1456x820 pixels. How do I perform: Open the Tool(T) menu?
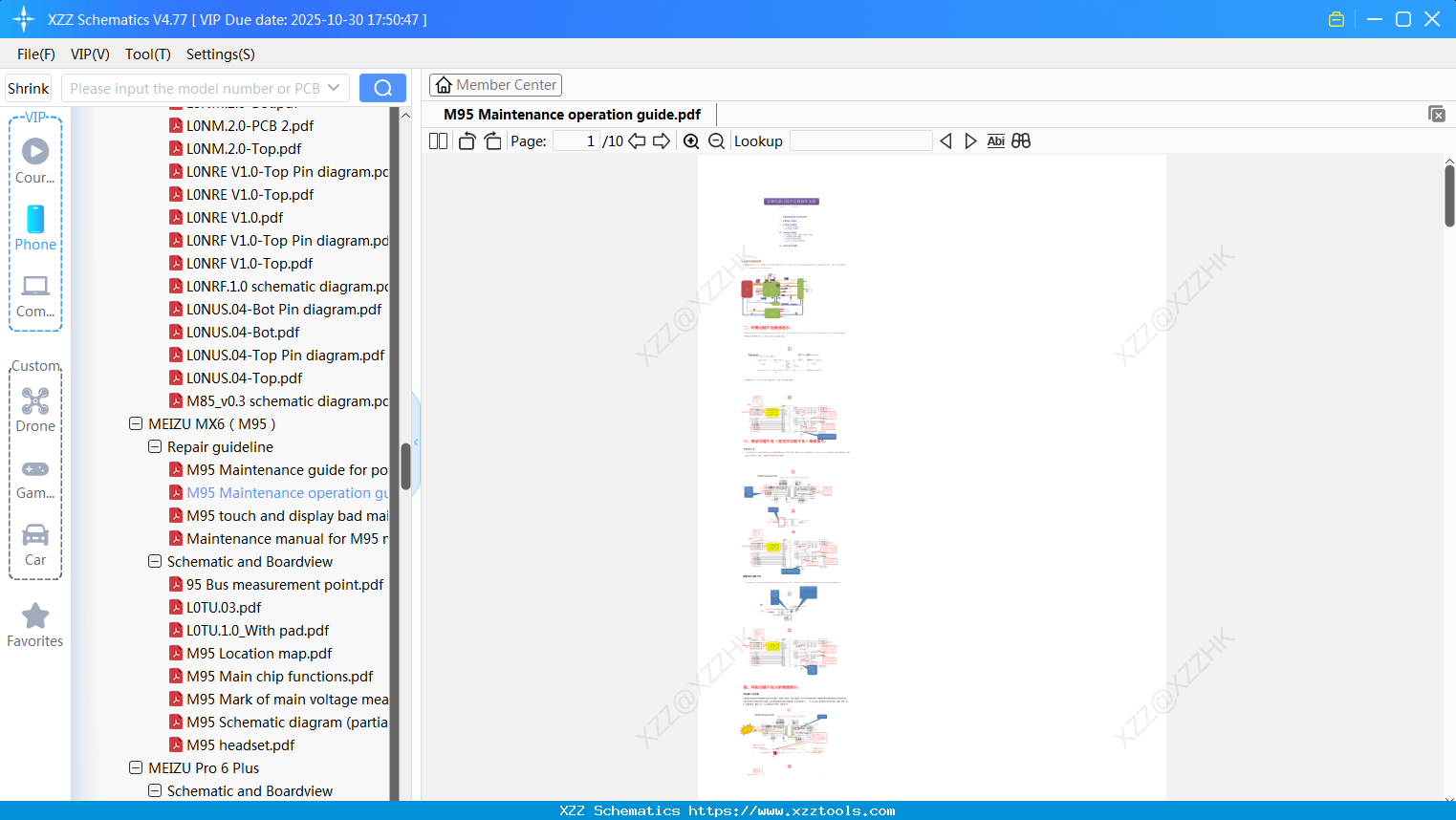coord(148,54)
